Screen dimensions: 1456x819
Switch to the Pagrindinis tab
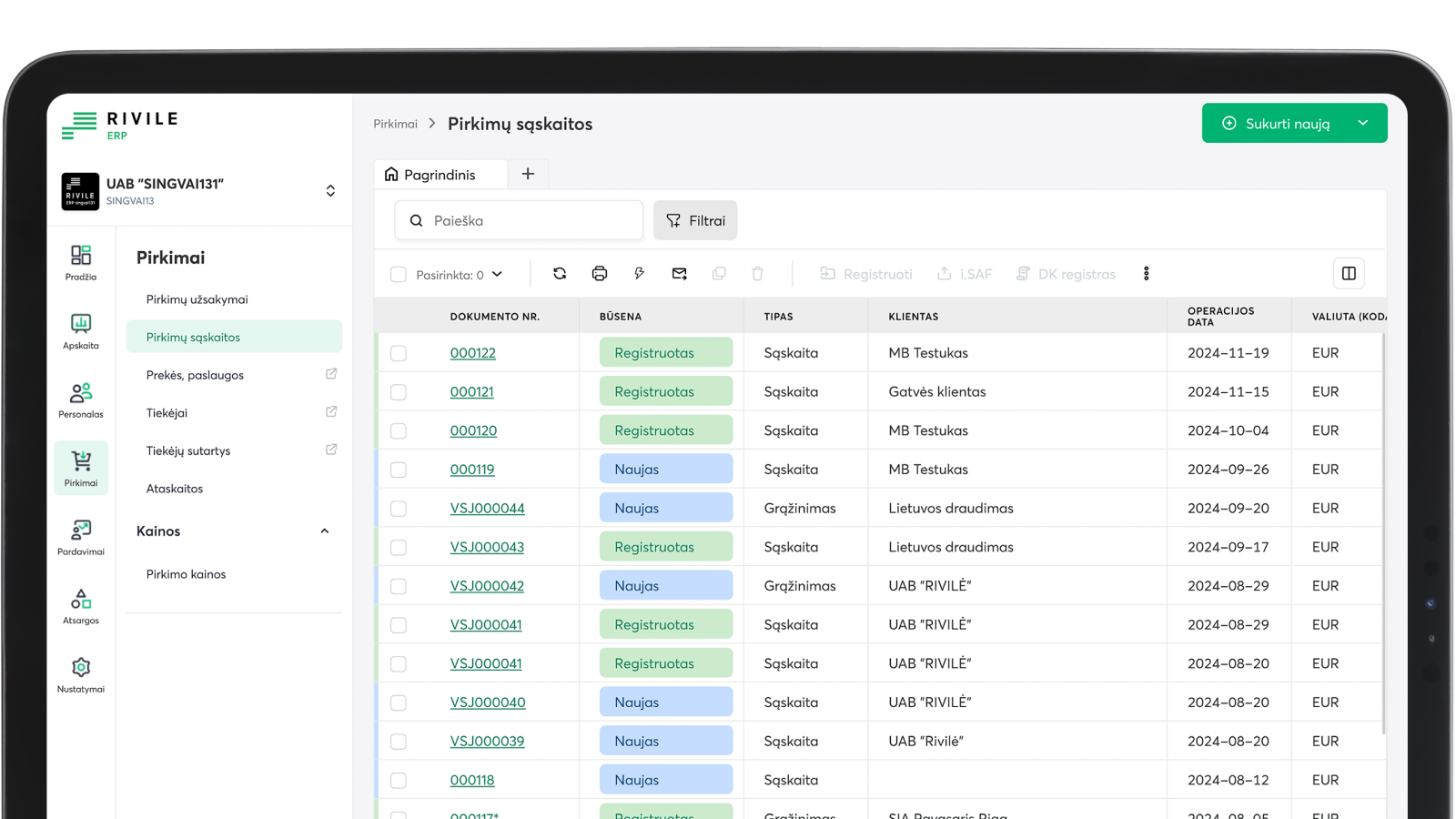440,175
